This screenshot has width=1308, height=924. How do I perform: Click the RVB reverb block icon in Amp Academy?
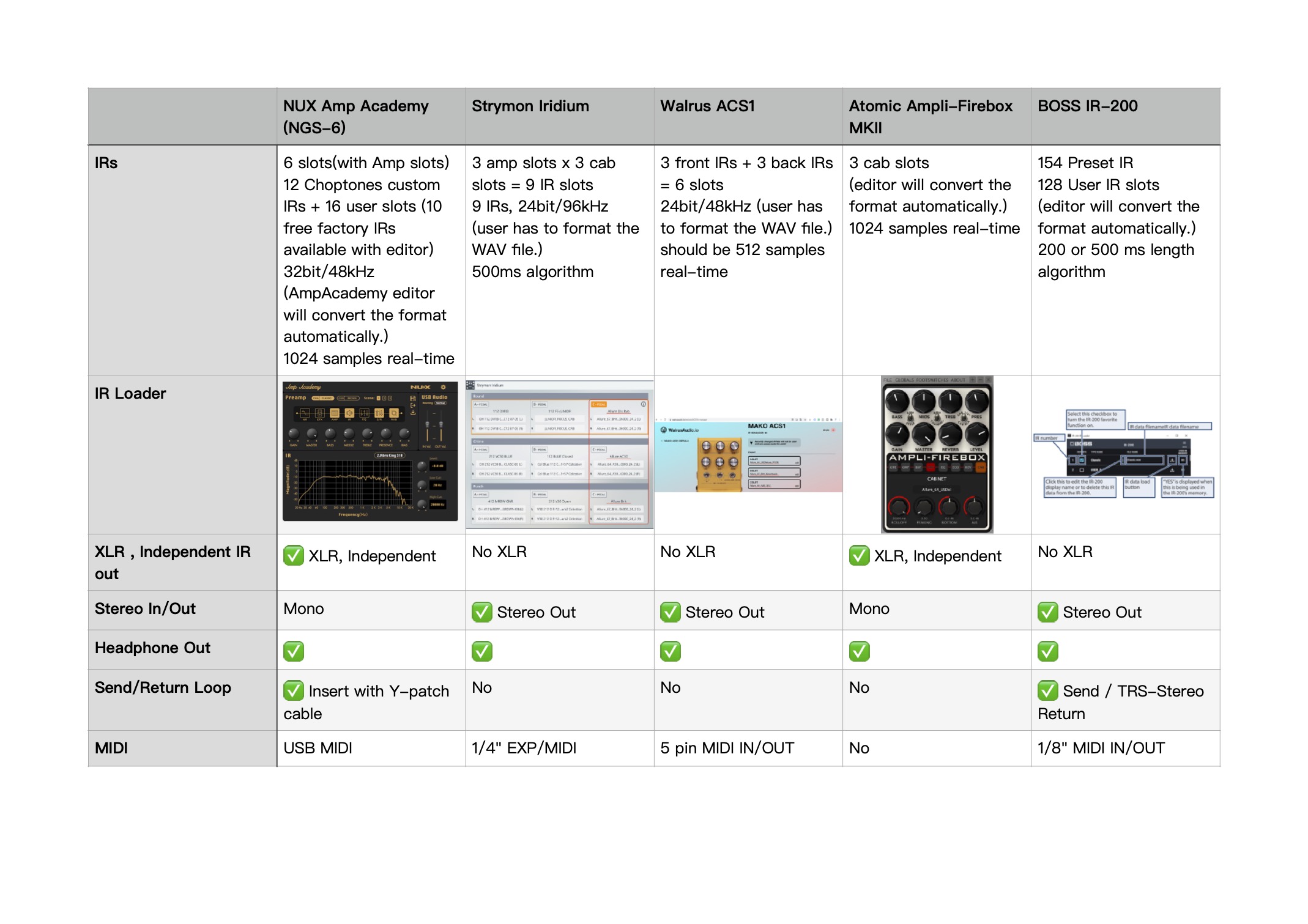(x=394, y=413)
